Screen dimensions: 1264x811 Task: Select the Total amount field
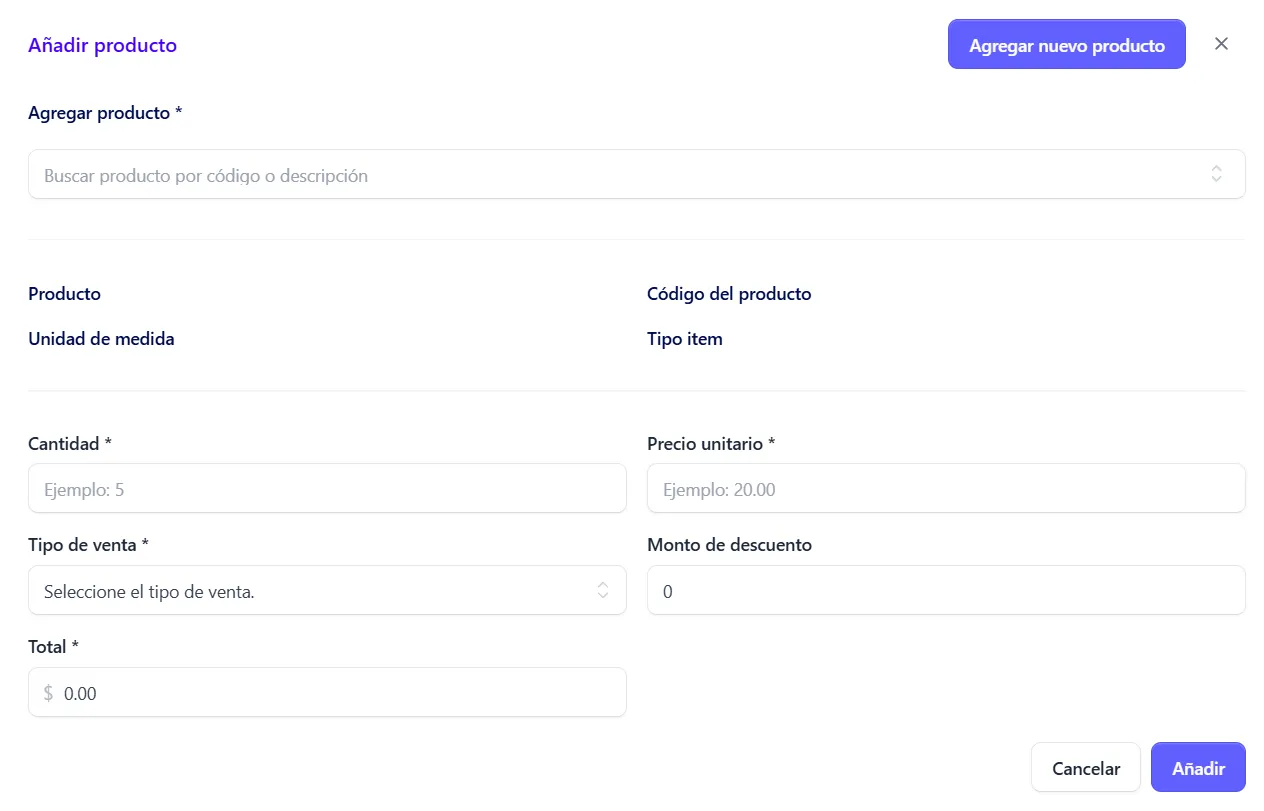(x=327, y=692)
